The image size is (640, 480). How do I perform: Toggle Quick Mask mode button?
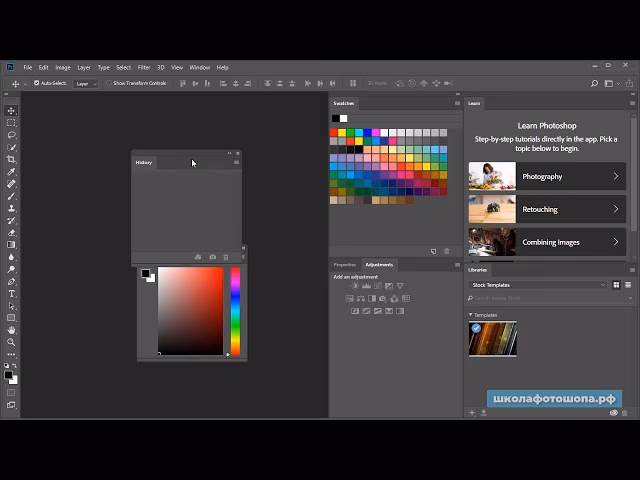11,393
